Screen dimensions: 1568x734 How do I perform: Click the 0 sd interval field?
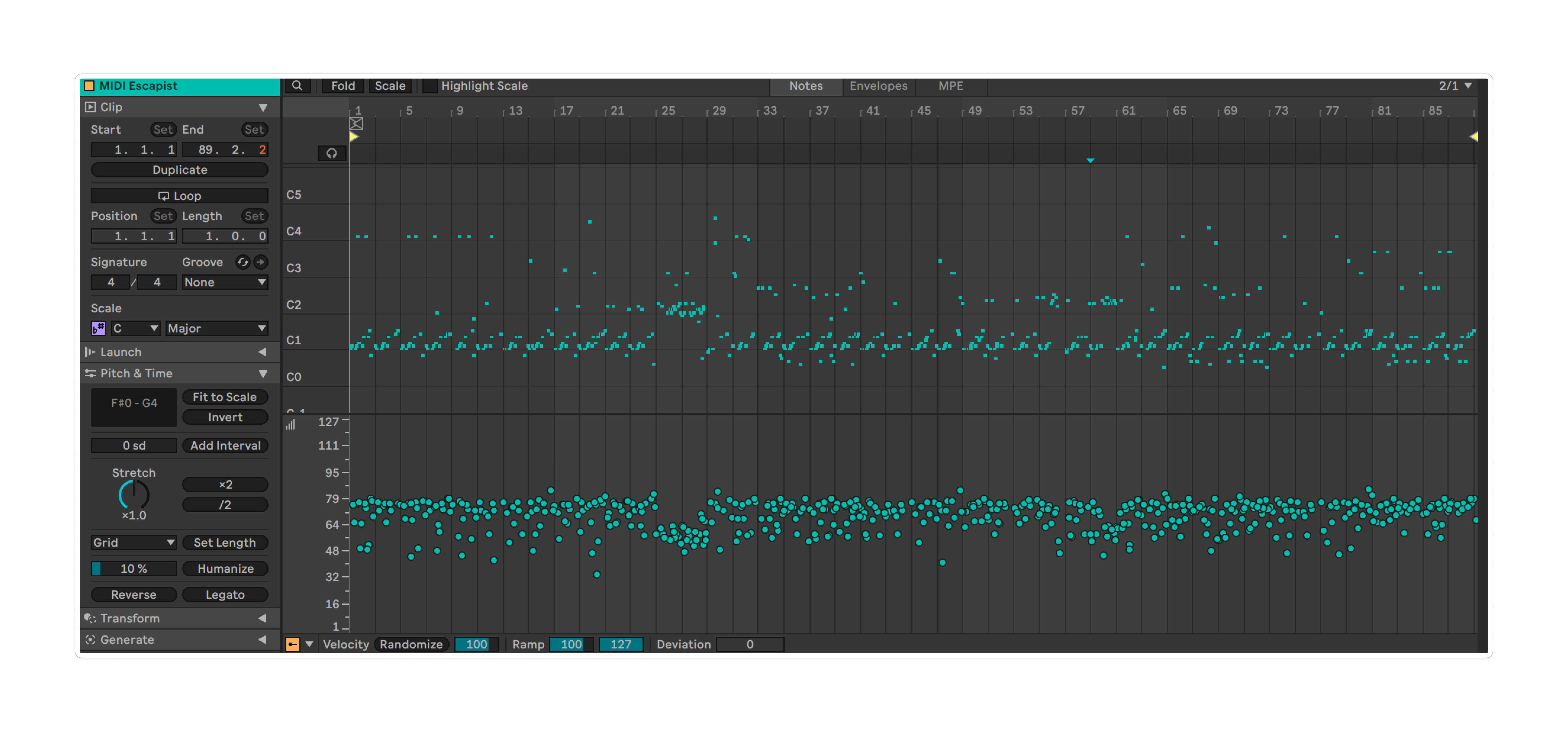134,446
